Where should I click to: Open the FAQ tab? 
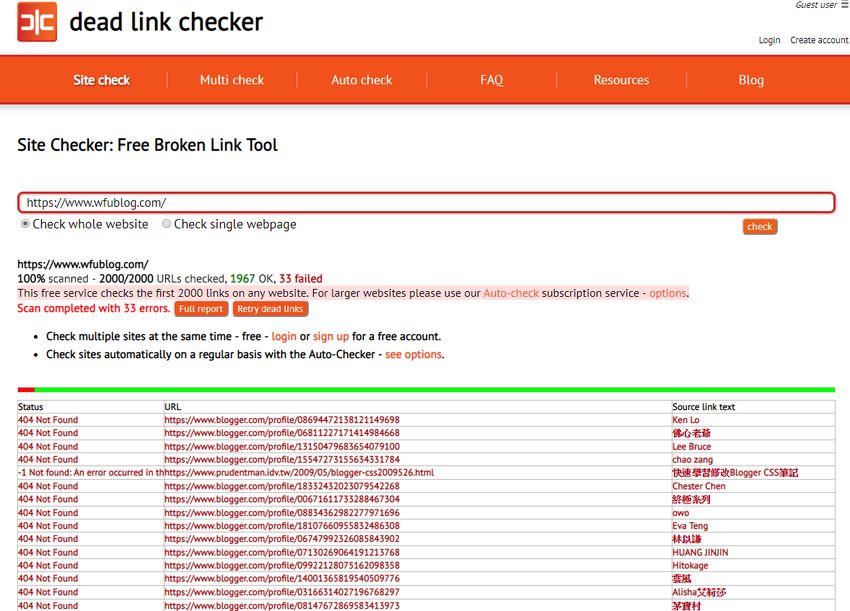[492, 80]
